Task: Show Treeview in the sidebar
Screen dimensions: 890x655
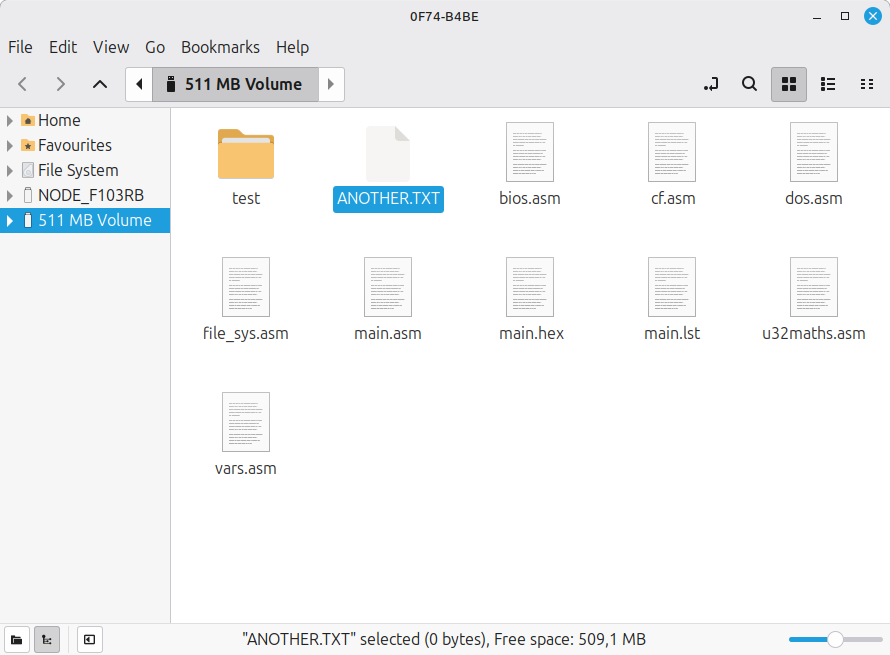Action: pos(46,639)
